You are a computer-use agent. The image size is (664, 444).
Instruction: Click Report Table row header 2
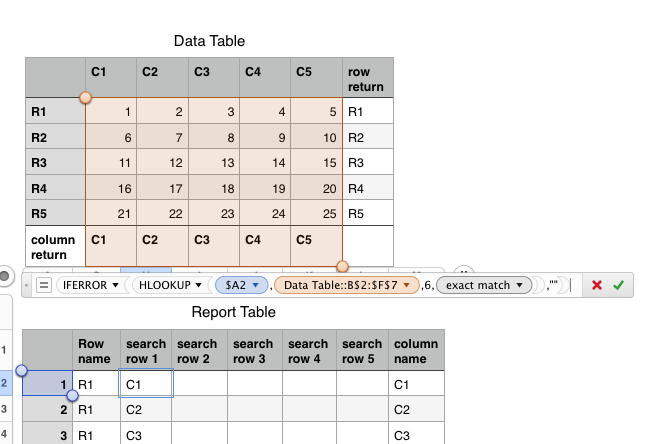[47, 409]
